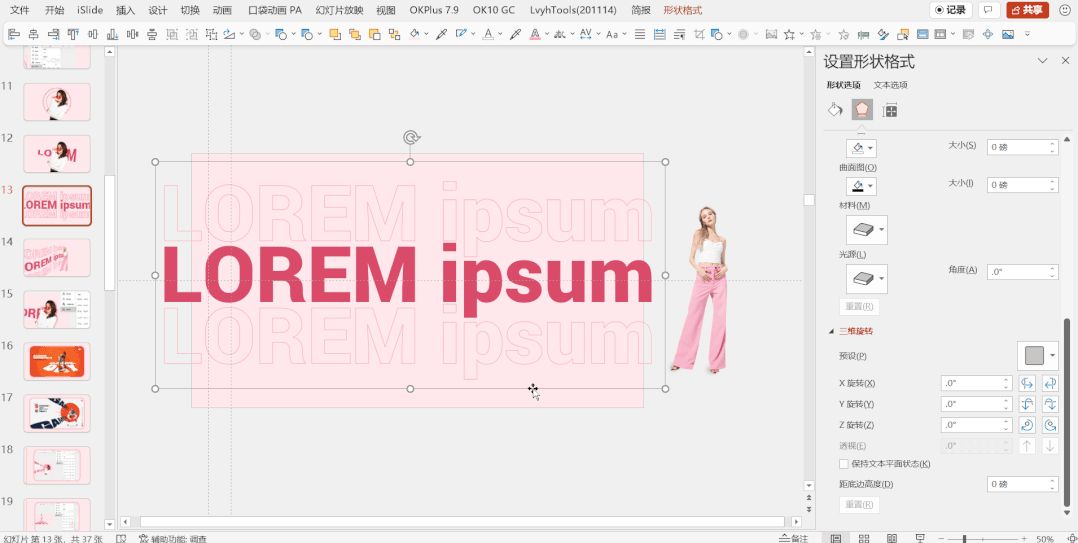Open the Size & Properties pane icon
The width and height of the screenshot is (1078, 543).
(x=890, y=110)
